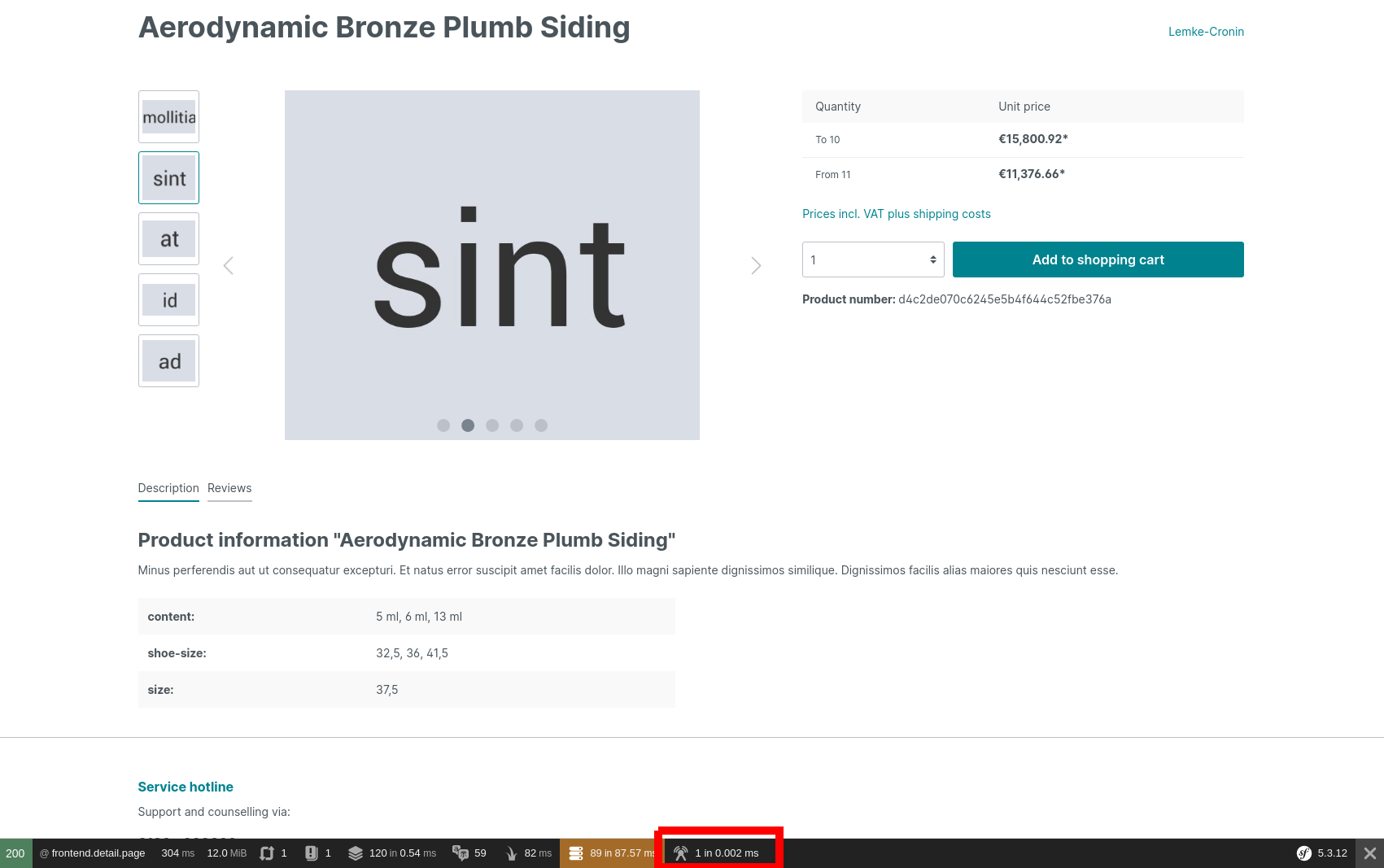Show previous product image with left arrow
Viewport: 1384px width, 868px height.
coord(229,266)
